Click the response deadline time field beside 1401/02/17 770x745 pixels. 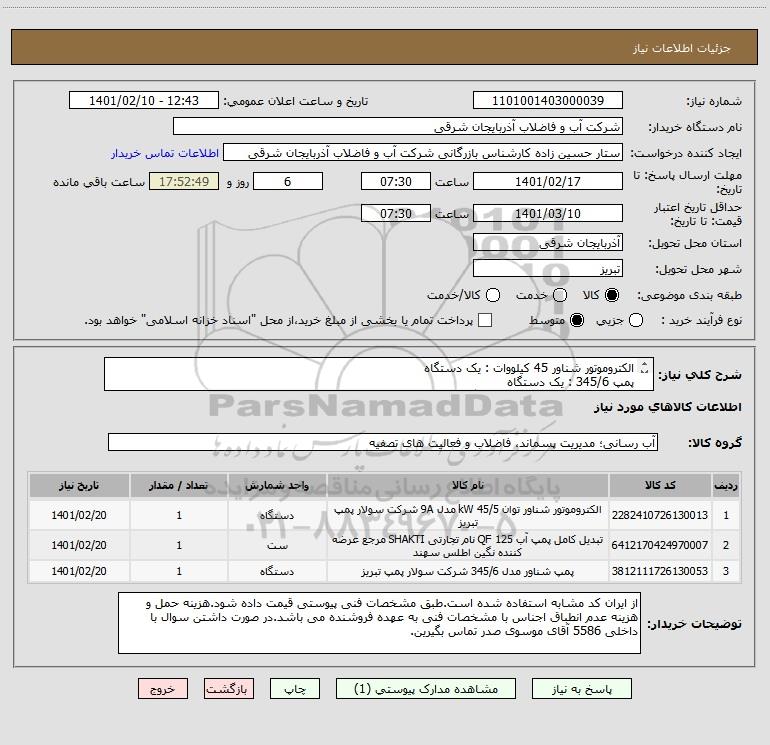pyautogui.click(x=396, y=181)
